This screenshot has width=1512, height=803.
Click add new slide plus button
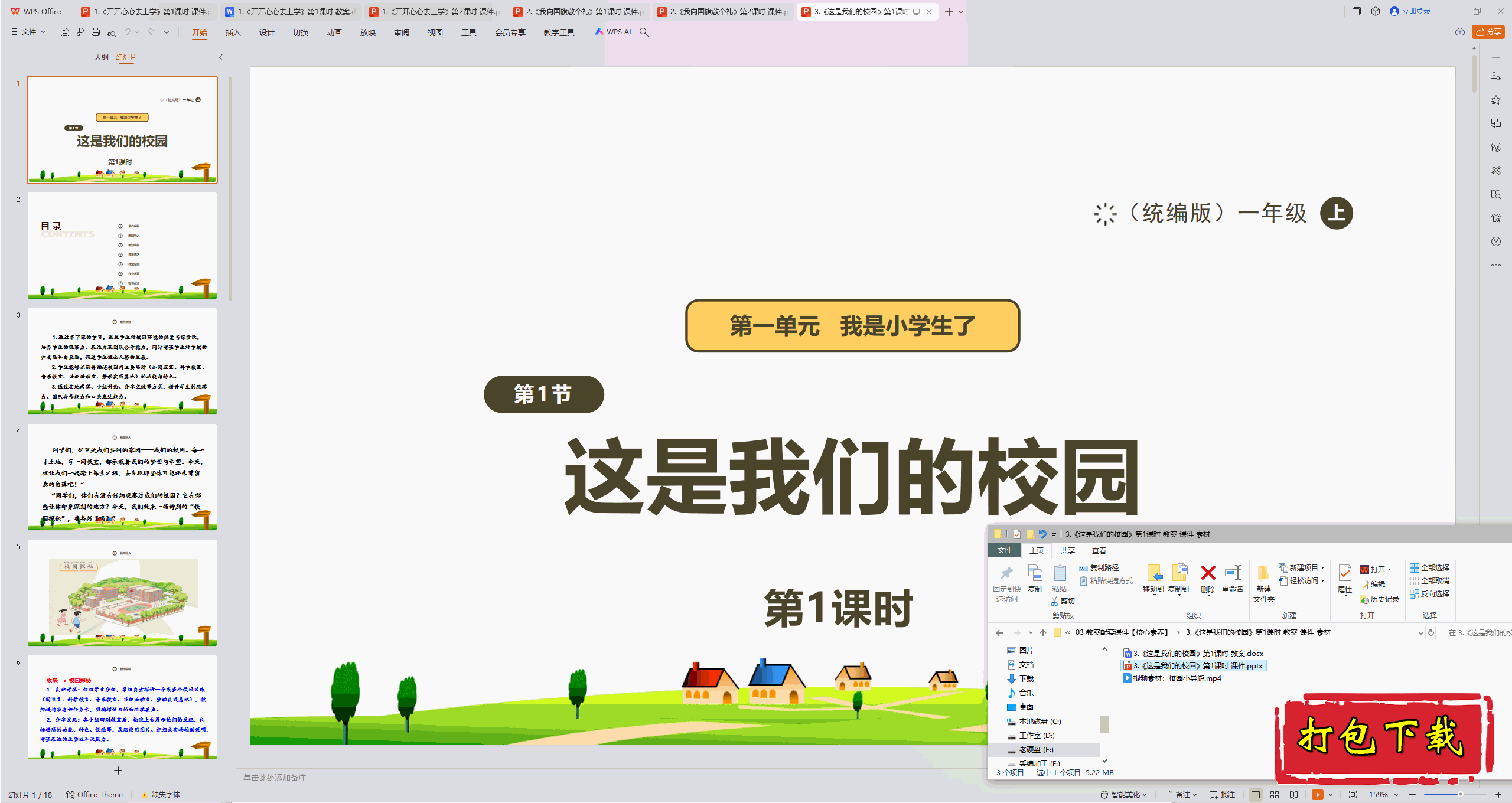(x=118, y=771)
